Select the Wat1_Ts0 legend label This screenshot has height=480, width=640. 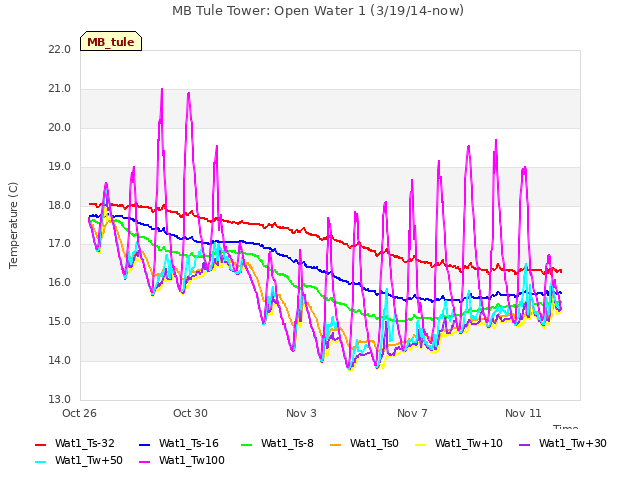tap(374, 443)
